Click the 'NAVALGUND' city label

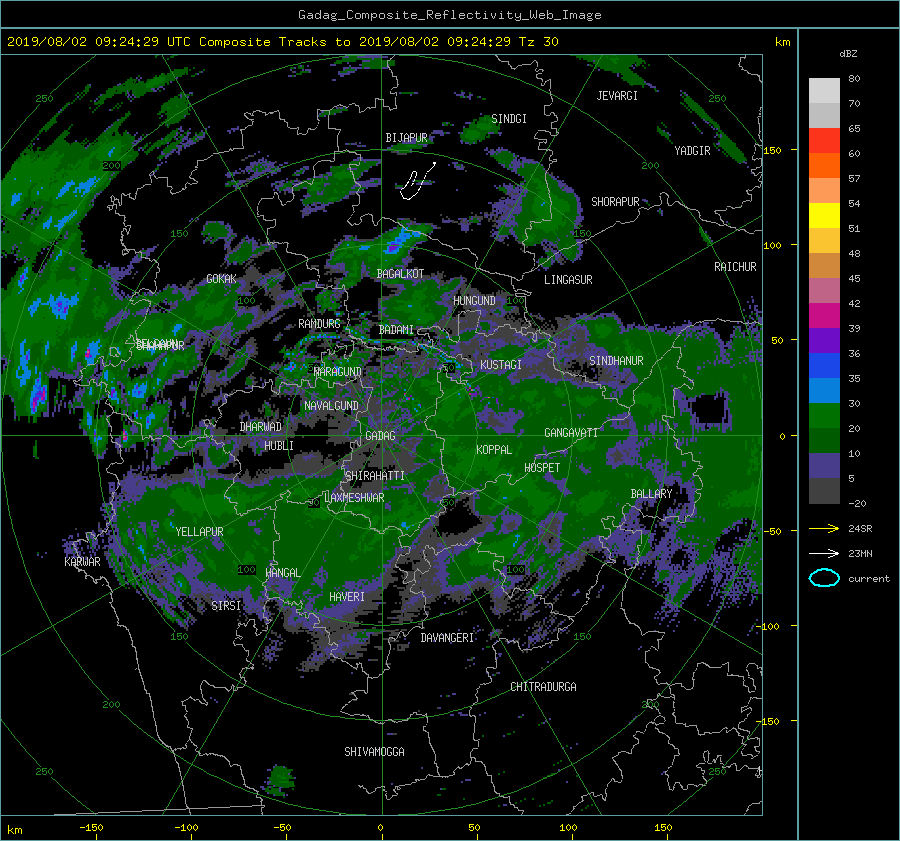(331, 406)
